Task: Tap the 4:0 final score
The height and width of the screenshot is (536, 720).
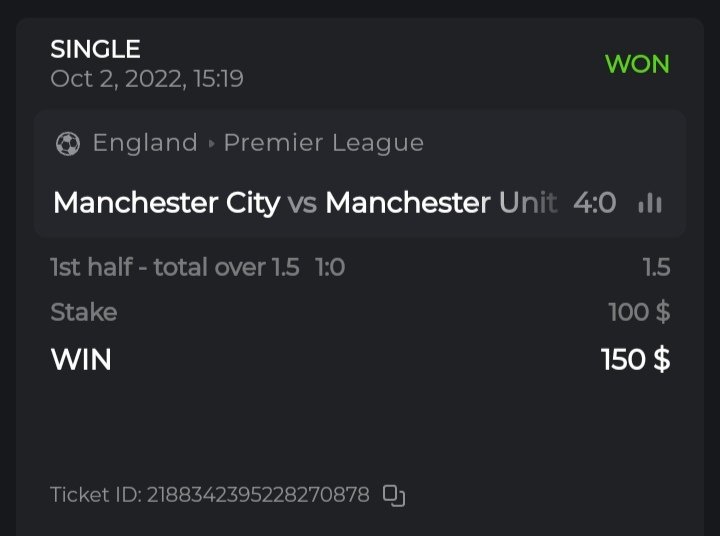Action: (594, 203)
